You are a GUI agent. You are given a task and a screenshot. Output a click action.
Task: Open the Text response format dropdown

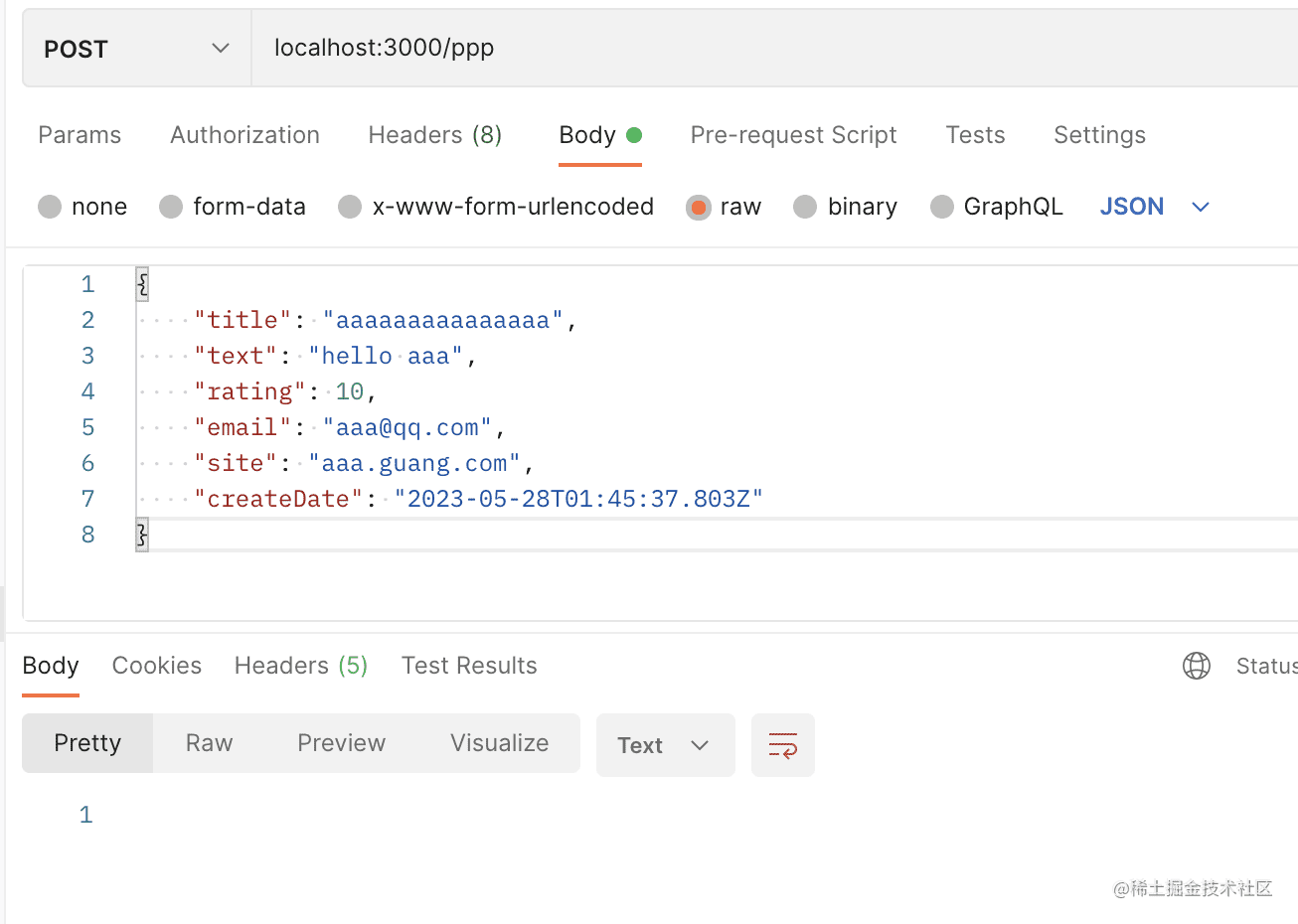tap(664, 745)
